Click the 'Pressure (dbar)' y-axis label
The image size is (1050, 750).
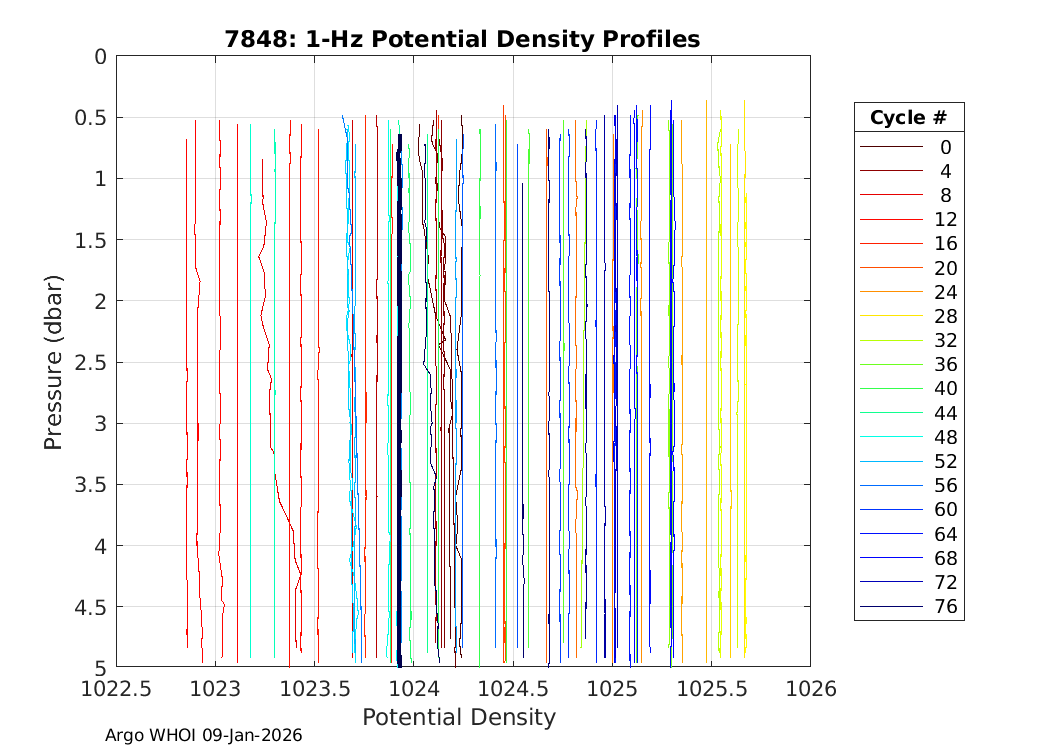tap(54, 361)
